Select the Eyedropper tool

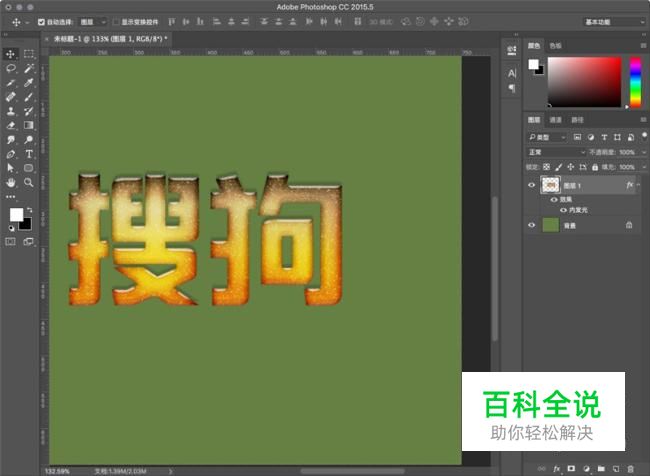point(29,83)
